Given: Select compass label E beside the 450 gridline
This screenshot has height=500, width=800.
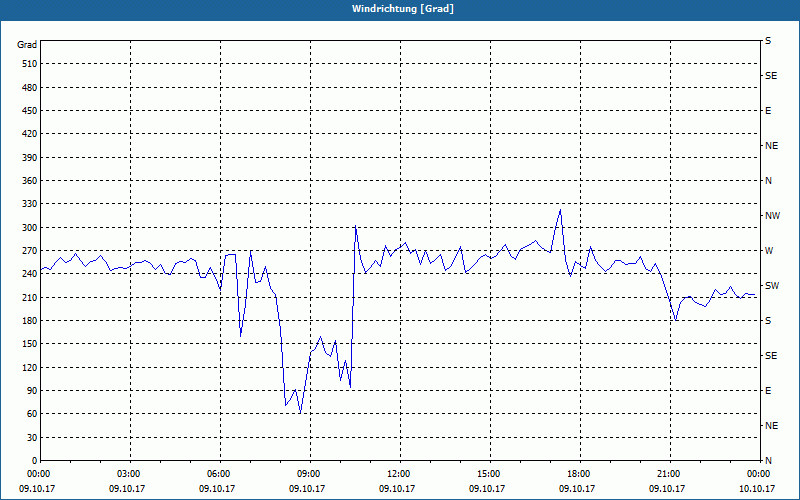Looking at the screenshot, I should point(768,111).
